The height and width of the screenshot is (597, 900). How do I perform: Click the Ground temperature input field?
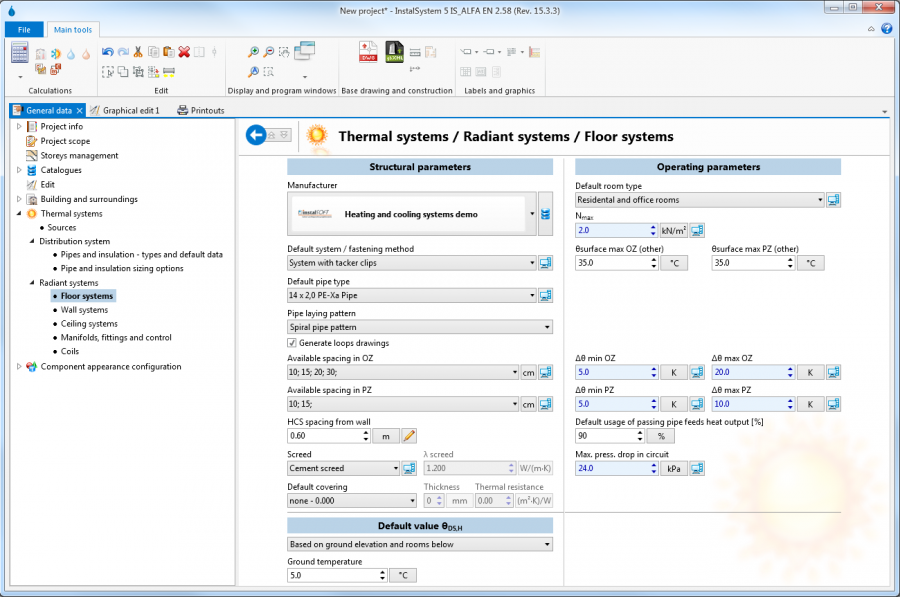(330, 575)
